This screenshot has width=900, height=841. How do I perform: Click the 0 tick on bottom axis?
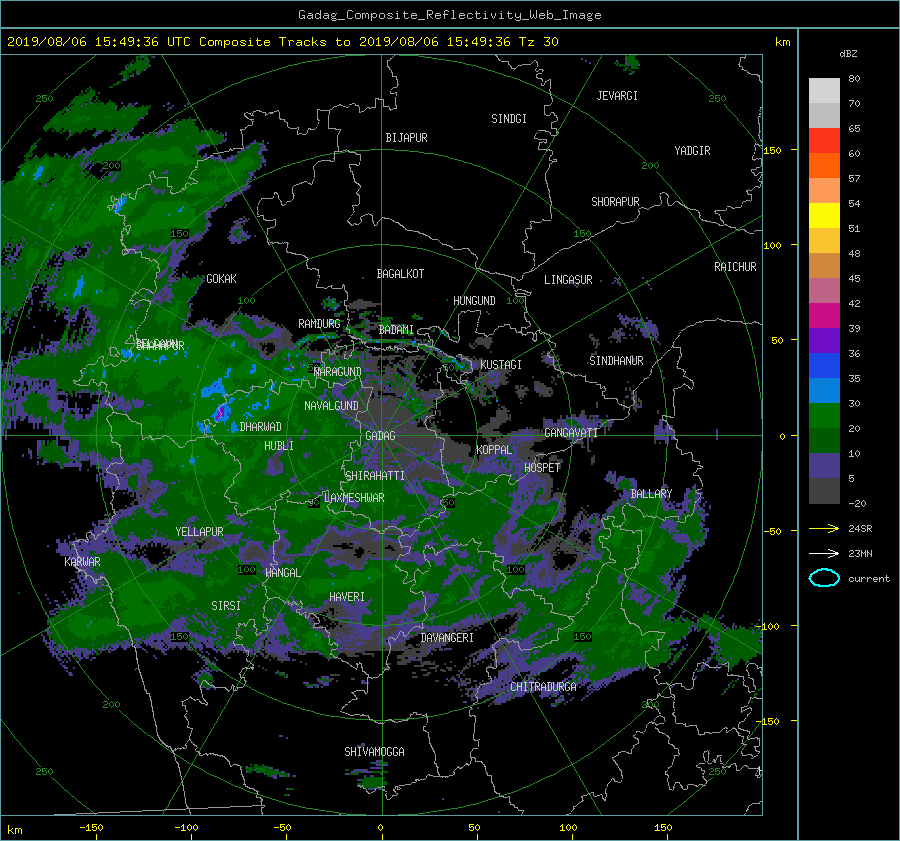[381, 827]
